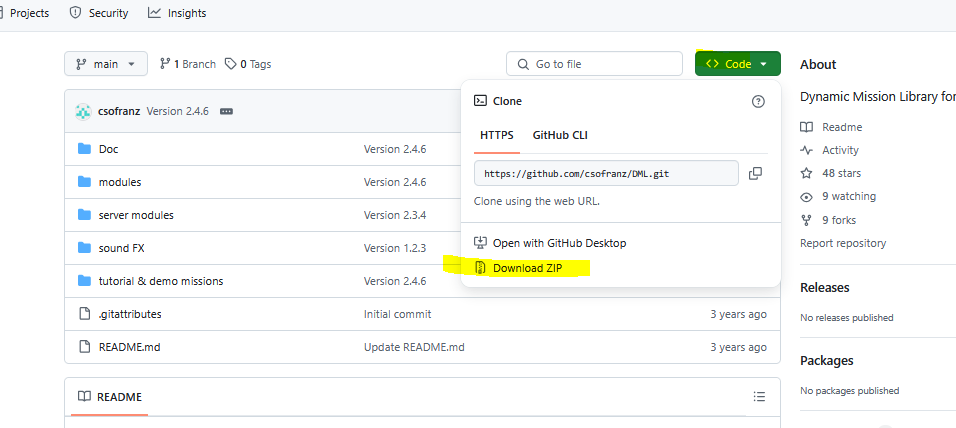The image size is (956, 428).
Task: Click the modules folder icon
Action: [x=84, y=182]
